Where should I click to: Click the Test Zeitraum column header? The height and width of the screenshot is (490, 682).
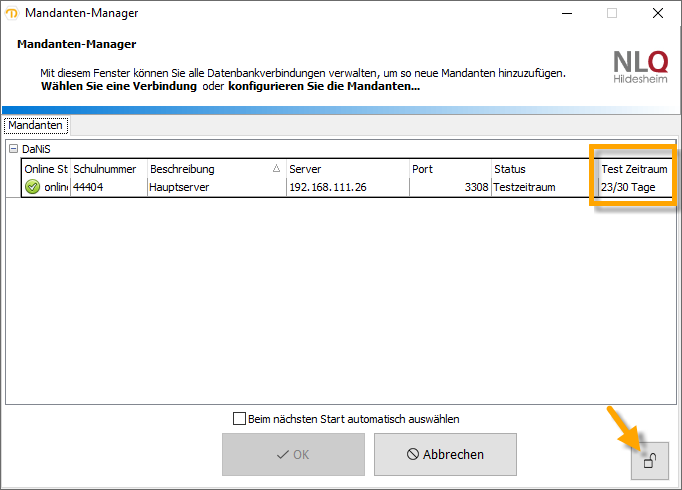tap(634, 169)
